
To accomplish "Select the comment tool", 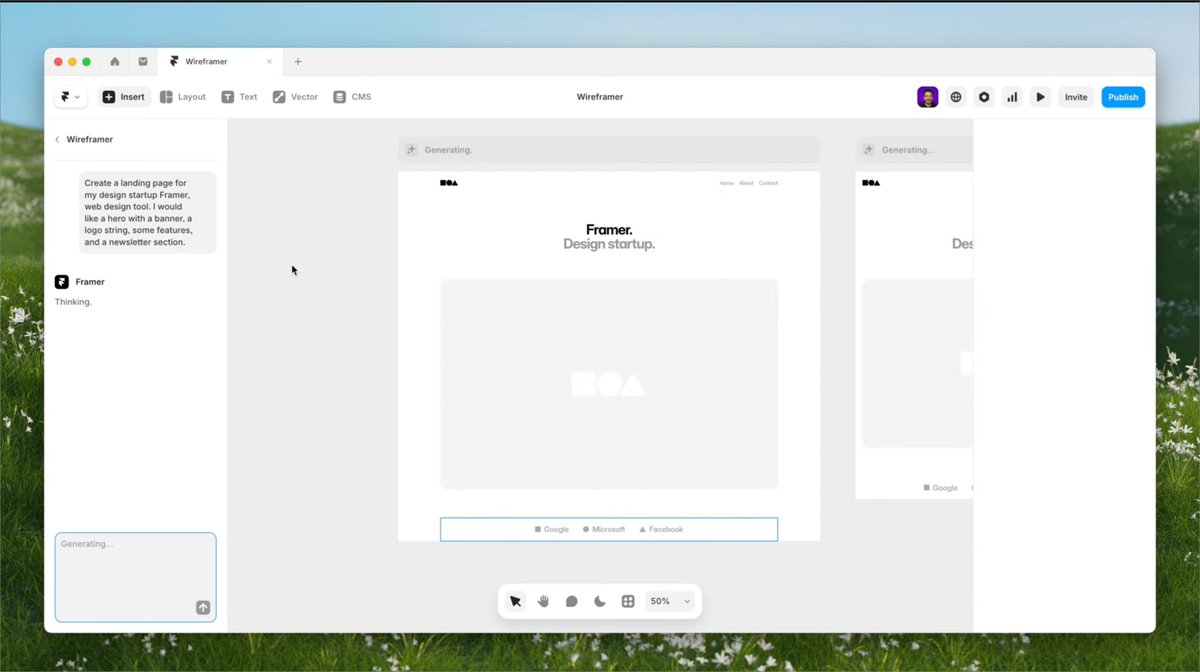I will tap(571, 601).
